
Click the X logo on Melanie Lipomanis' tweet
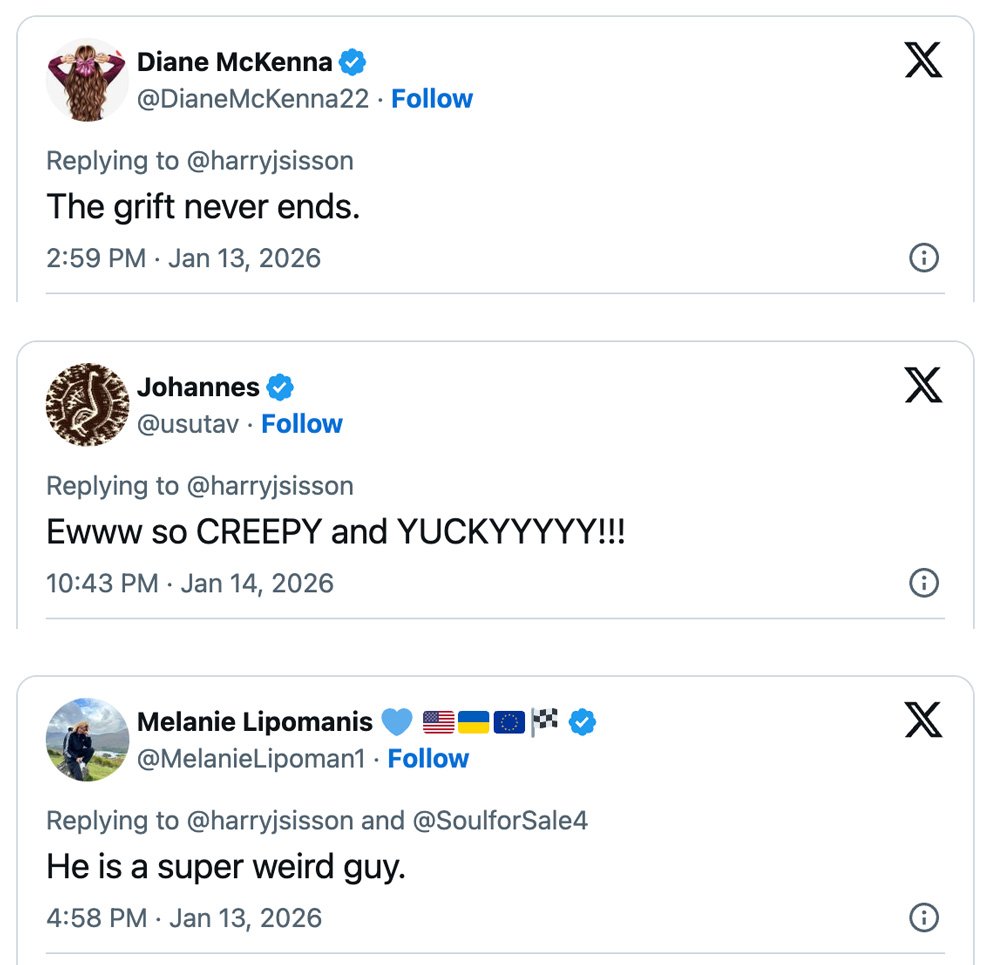tap(923, 719)
